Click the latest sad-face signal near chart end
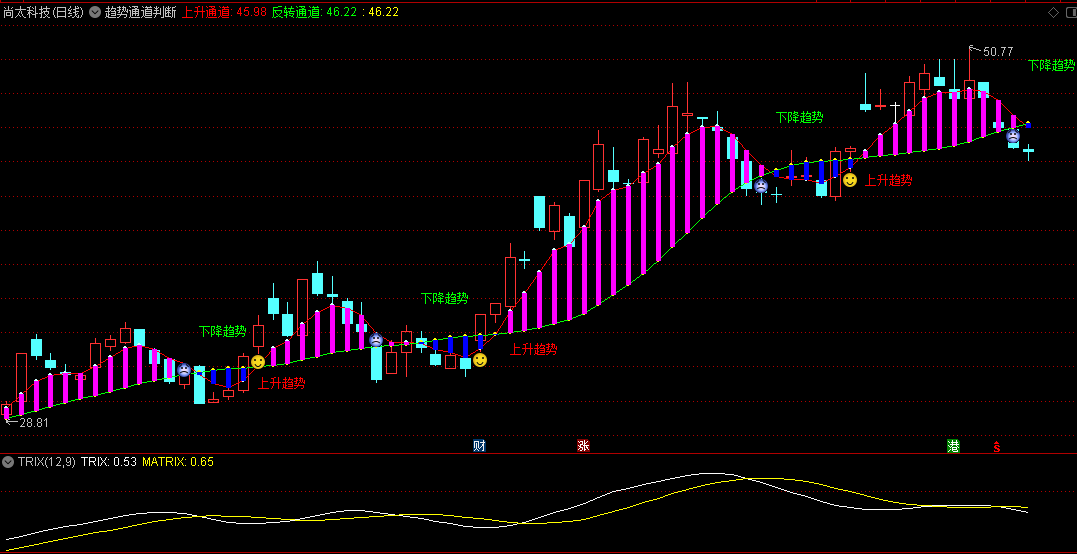The width and height of the screenshot is (1077, 554). (x=1013, y=136)
